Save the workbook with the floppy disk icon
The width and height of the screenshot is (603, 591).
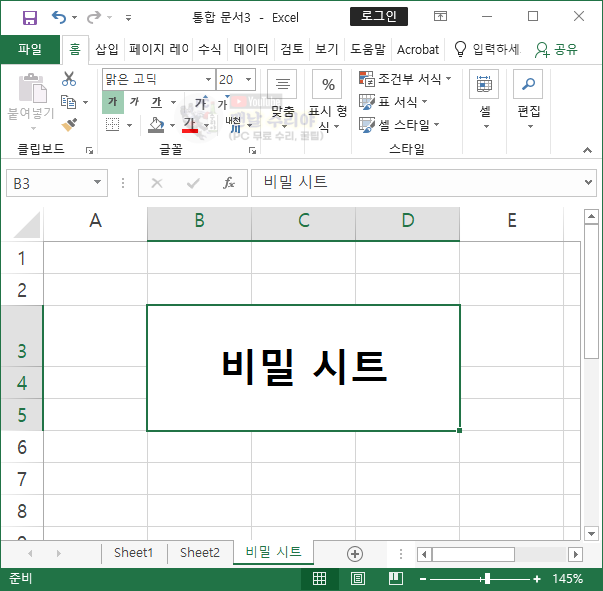[30, 17]
